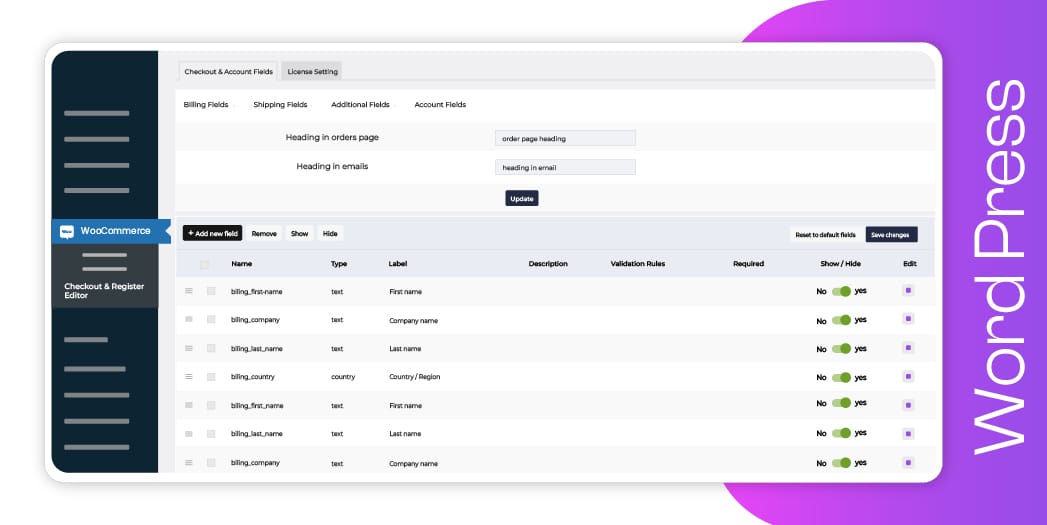Open edit icon for billing_first_name field
The width and height of the screenshot is (1047, 525).
[908, 405]
